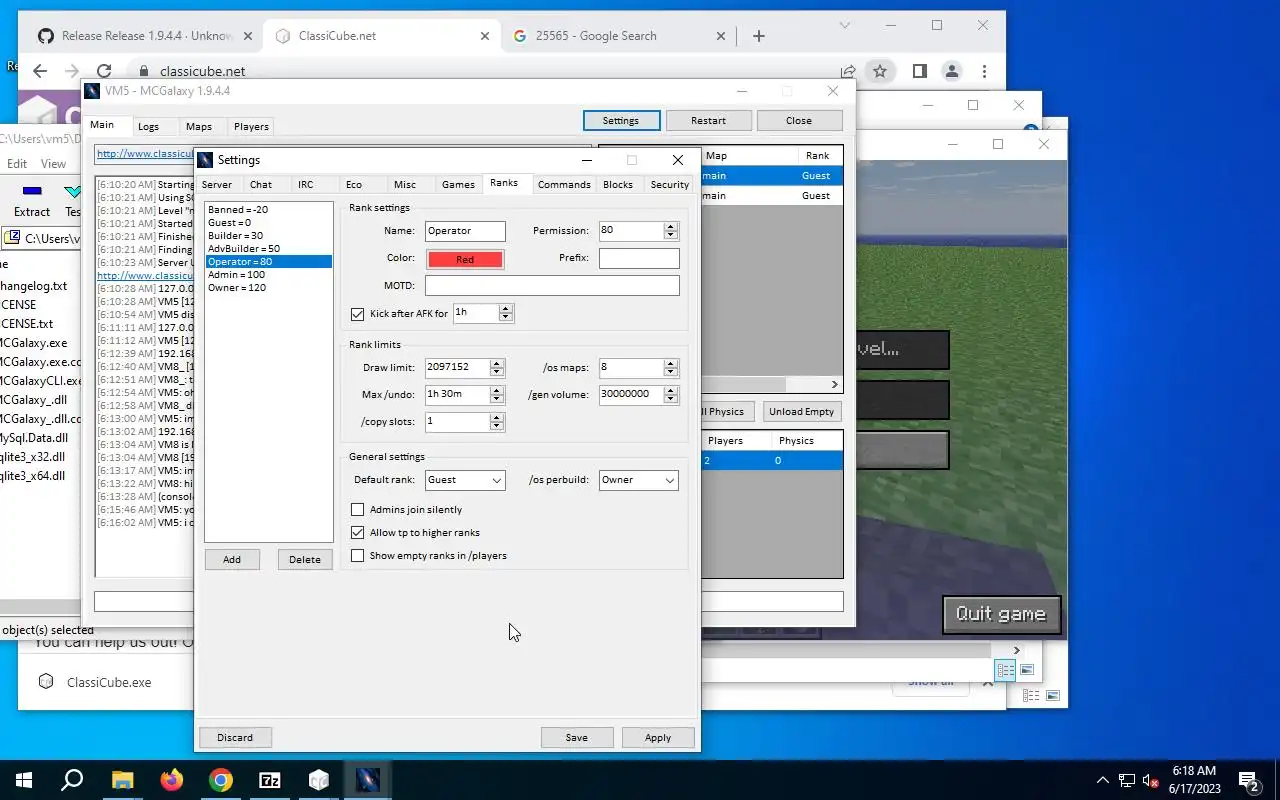Open /os perbuild dropdown
The height and width of the screenshot is (800, 1280).
pos(638,480)
